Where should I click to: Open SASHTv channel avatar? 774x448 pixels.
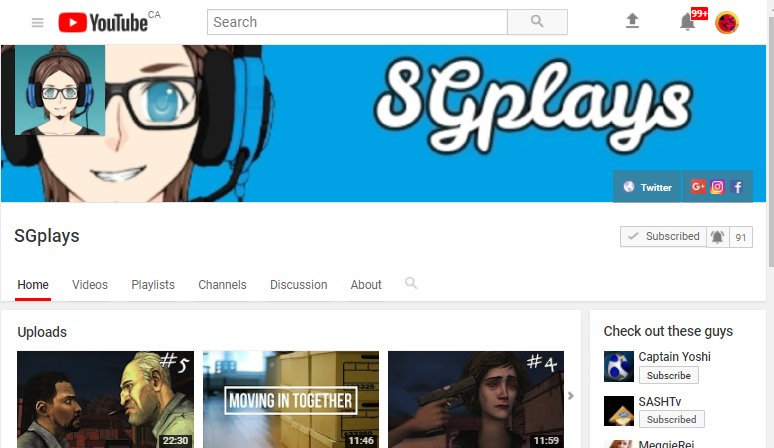[619, 411]
